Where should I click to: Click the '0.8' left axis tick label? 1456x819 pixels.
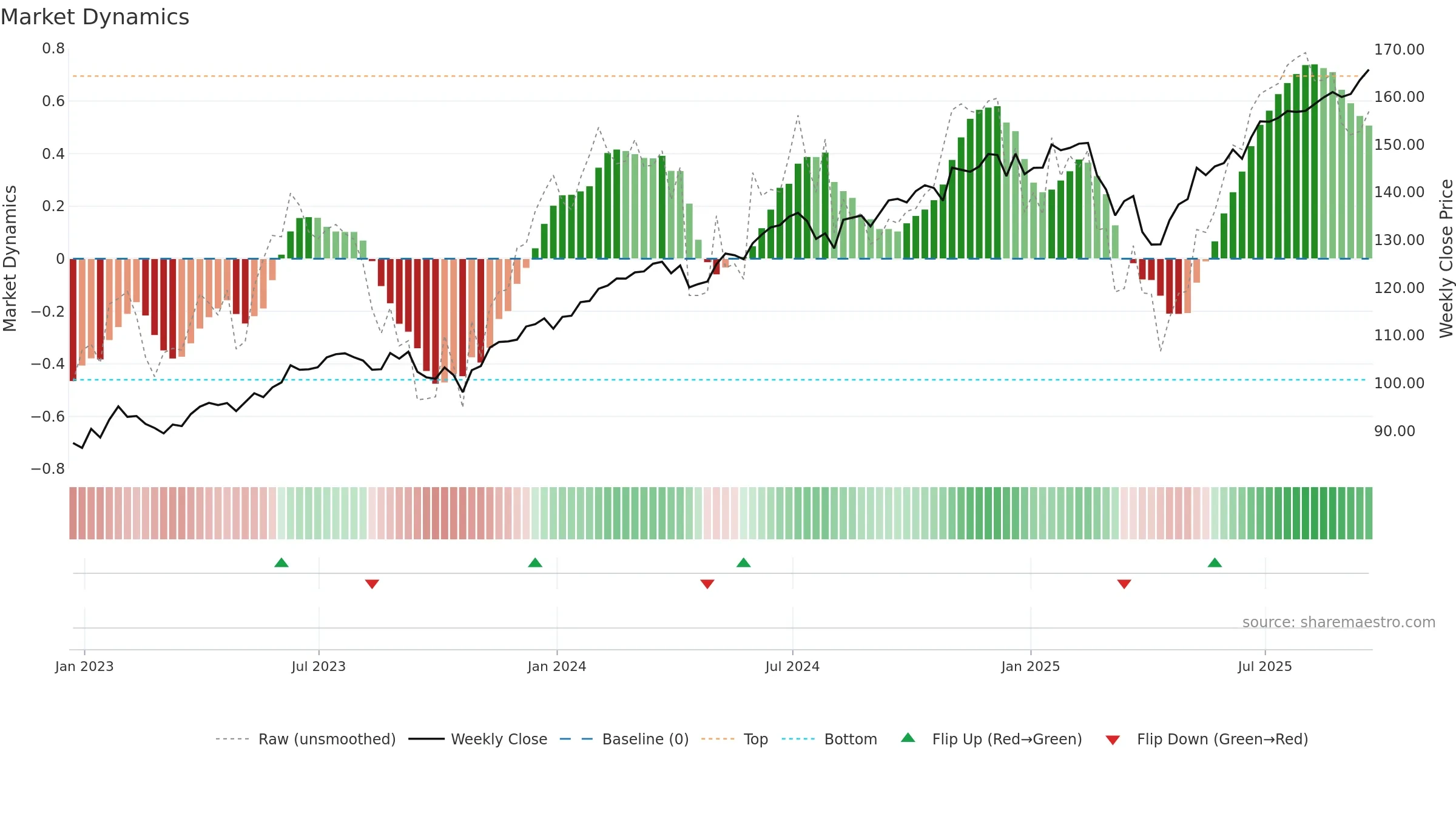click(x=53, y=49)
